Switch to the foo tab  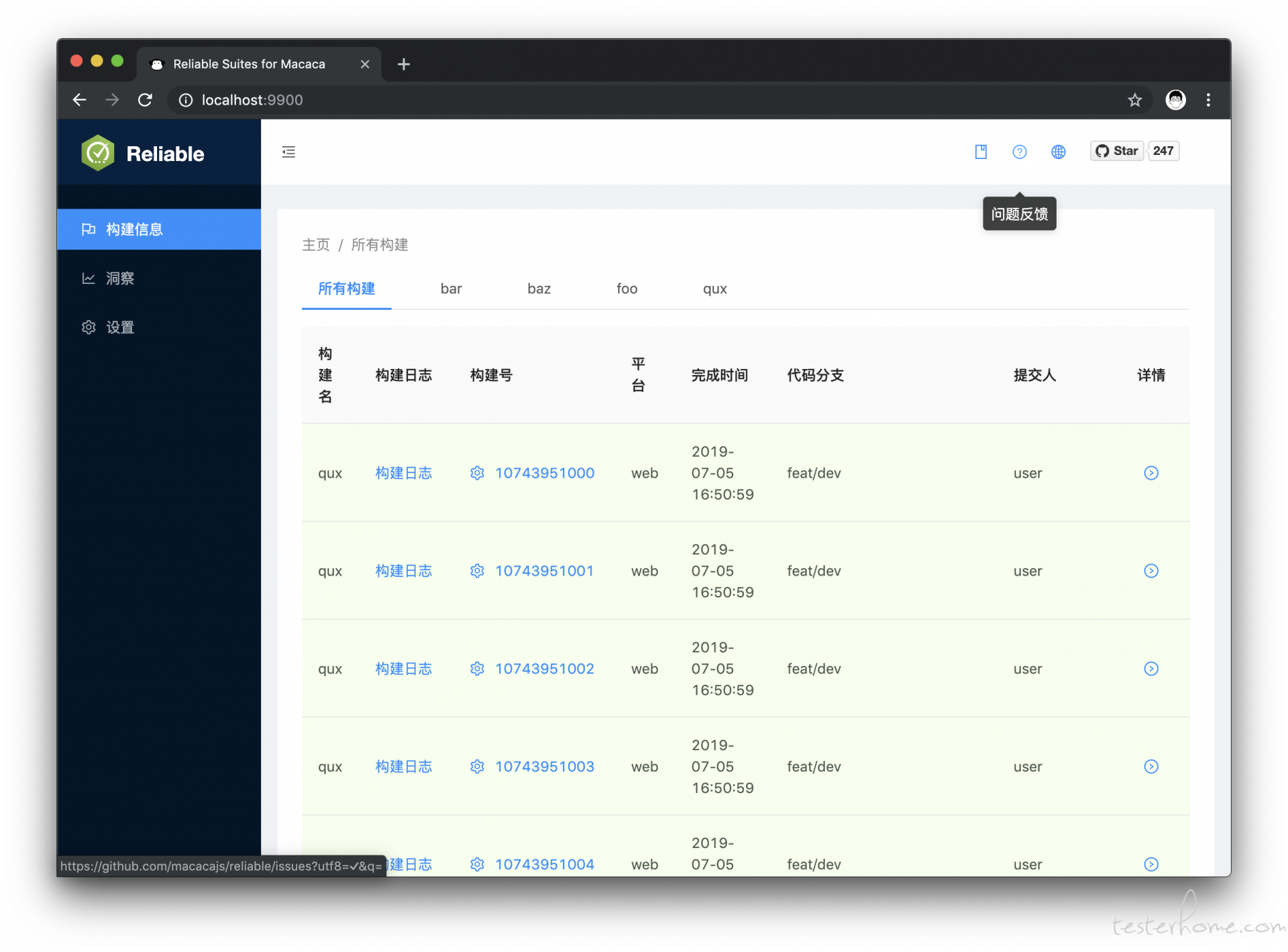click(x=627, y=288)
